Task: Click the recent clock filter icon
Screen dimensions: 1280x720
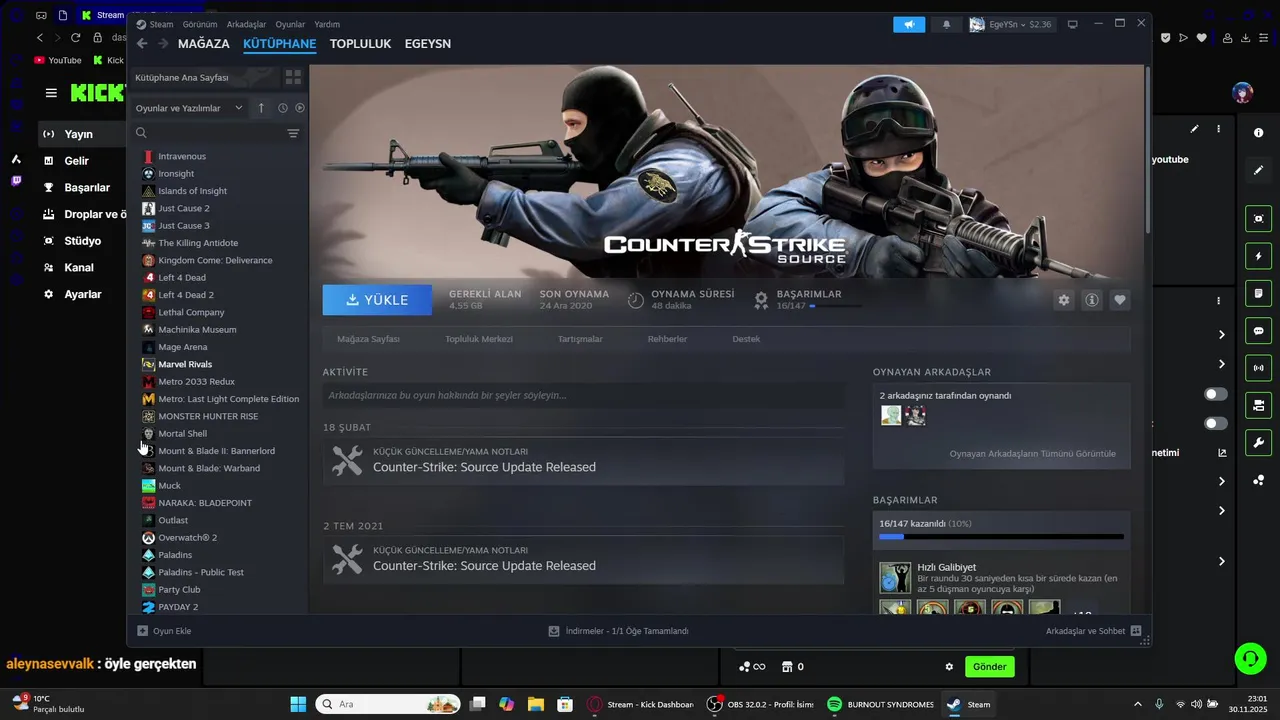Action: click(283, 108)
